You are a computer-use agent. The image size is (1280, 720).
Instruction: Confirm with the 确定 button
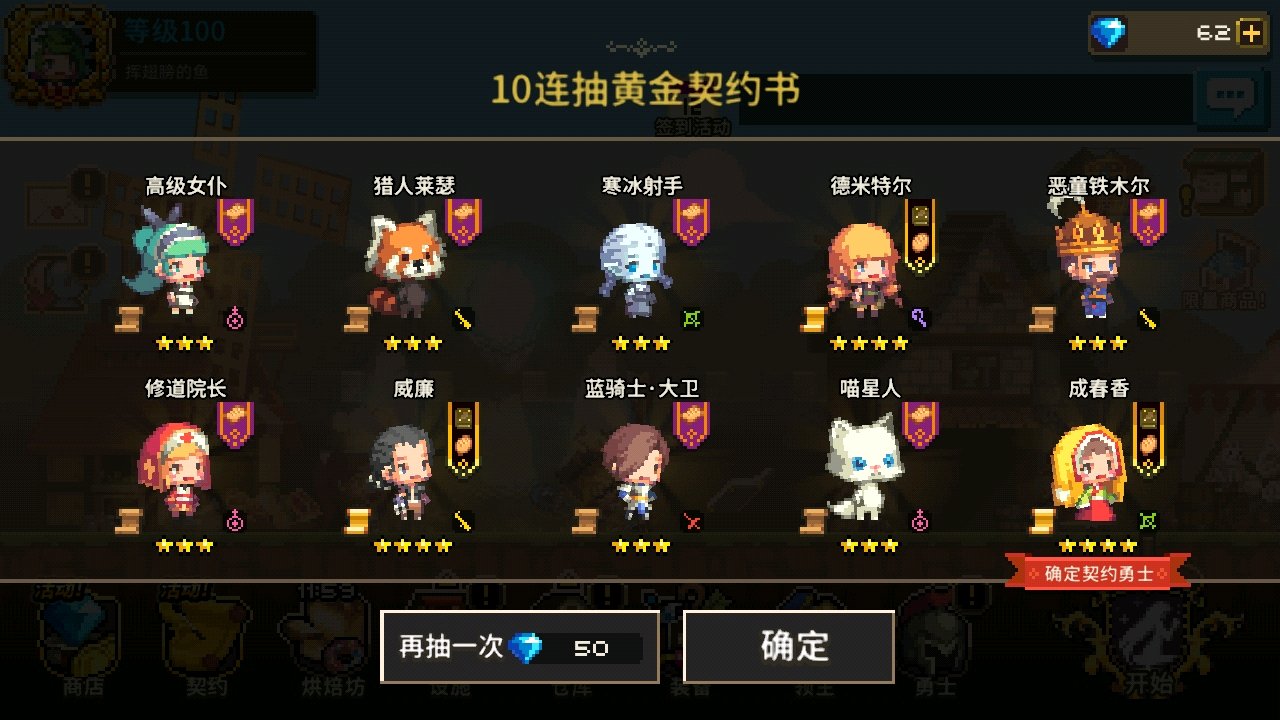tap(789, 647)
